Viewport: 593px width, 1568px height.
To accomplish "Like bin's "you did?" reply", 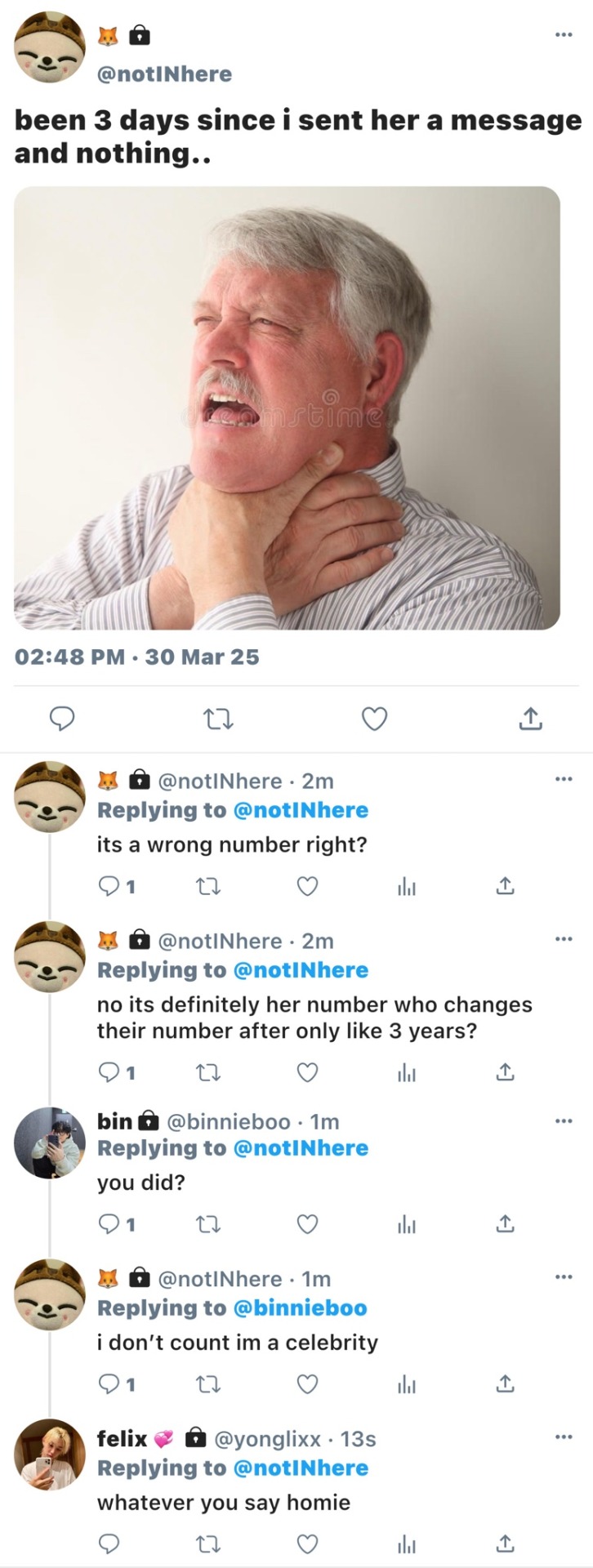I will (307, 1224).
